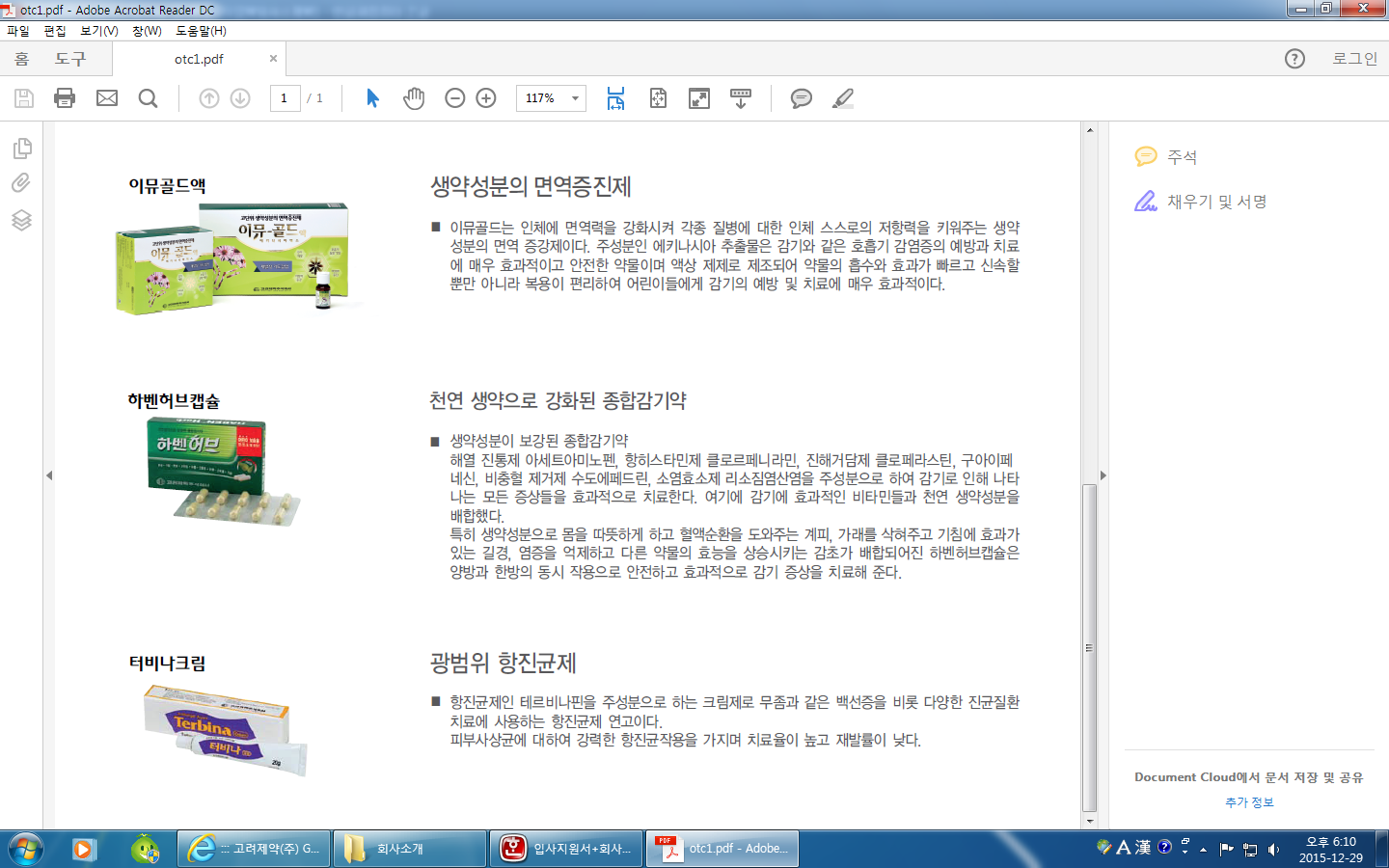Click the Zoom out minus icon
Viewport: 1389px width, 868px height.
[455, 98]
